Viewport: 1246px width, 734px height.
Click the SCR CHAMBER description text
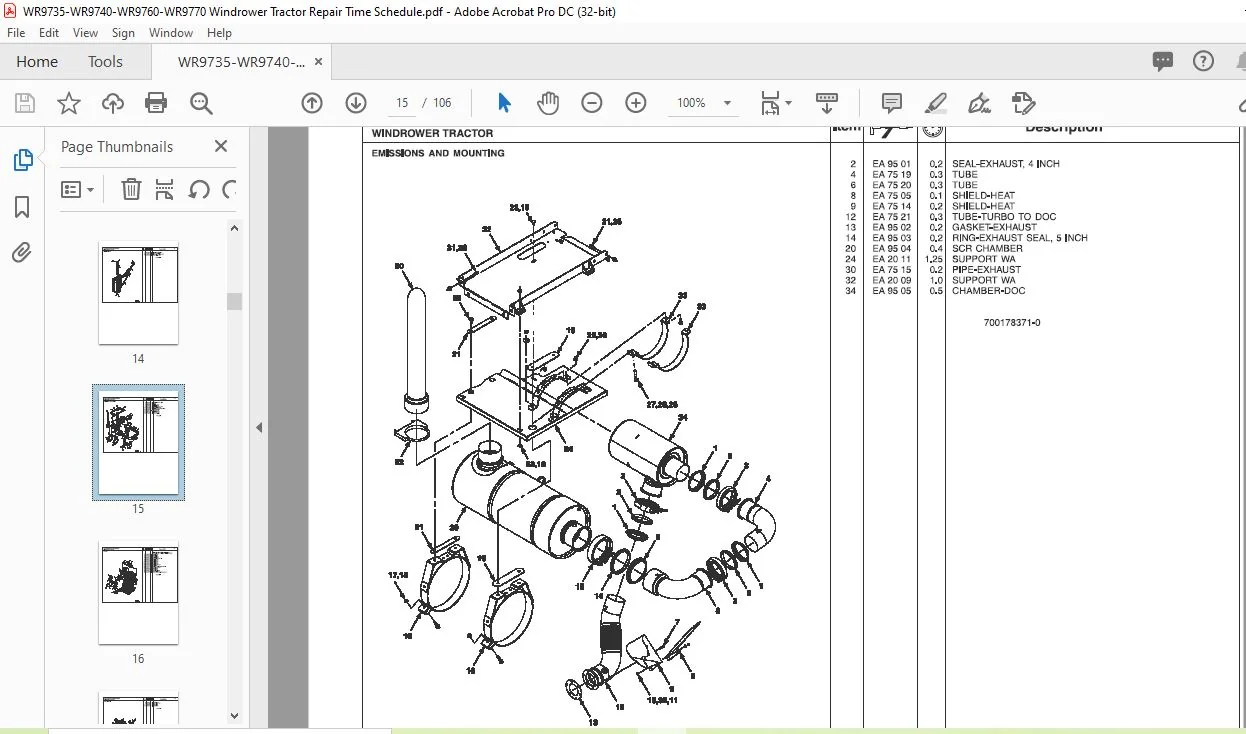[x=987, y=249]
